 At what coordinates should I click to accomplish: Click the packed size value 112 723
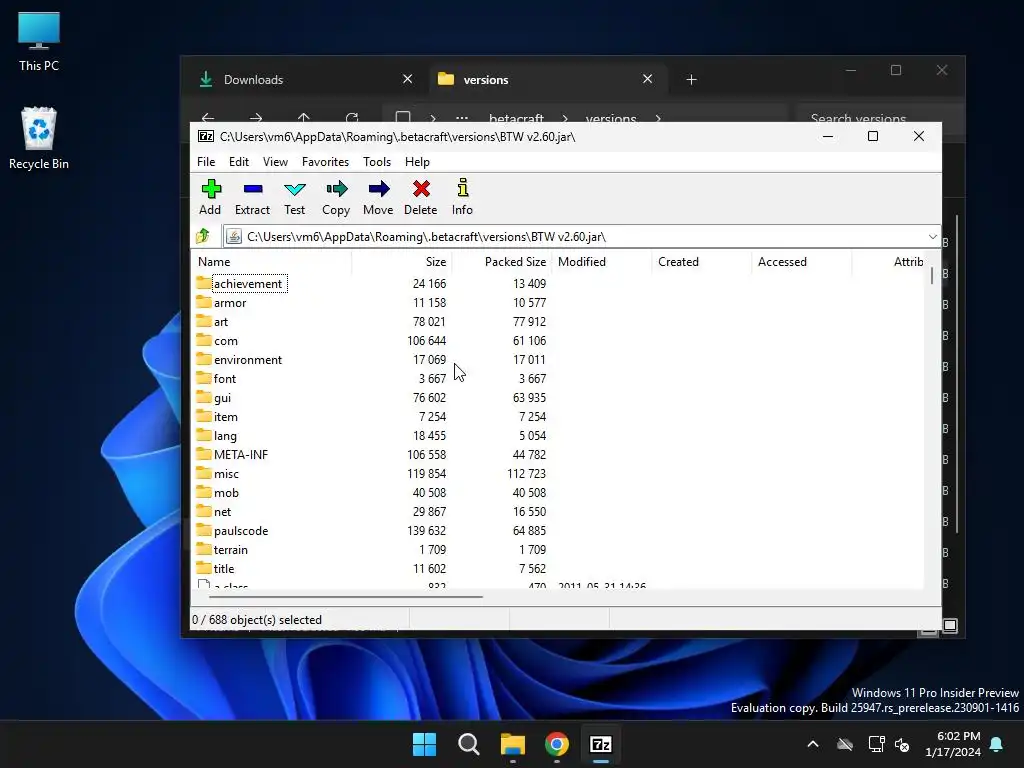point(526,473)
